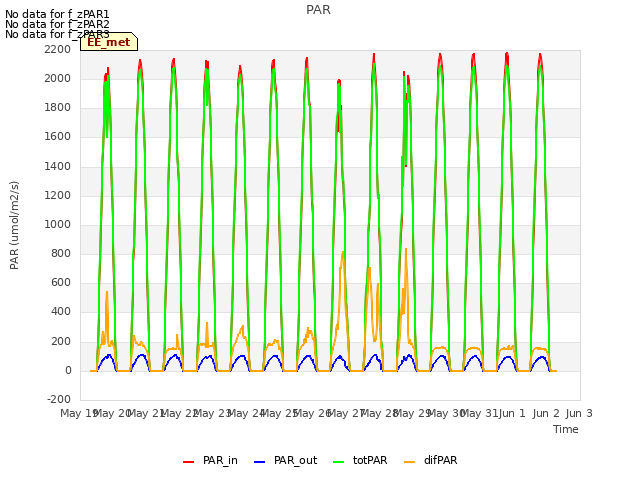
Task: Click the orange difPAR peak near 800 on May 26
Action: pos(342,253)
